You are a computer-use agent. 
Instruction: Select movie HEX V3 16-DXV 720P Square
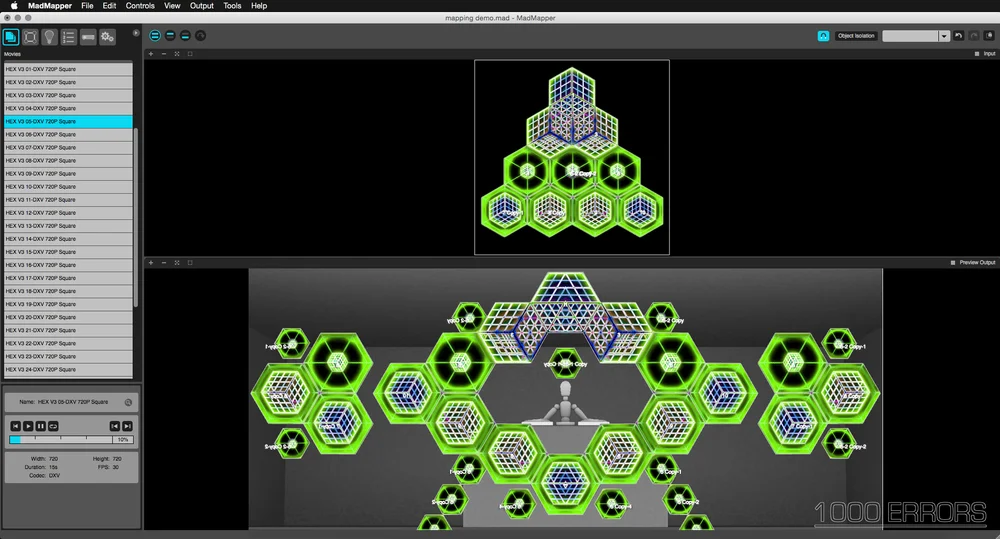coord(68,265)
